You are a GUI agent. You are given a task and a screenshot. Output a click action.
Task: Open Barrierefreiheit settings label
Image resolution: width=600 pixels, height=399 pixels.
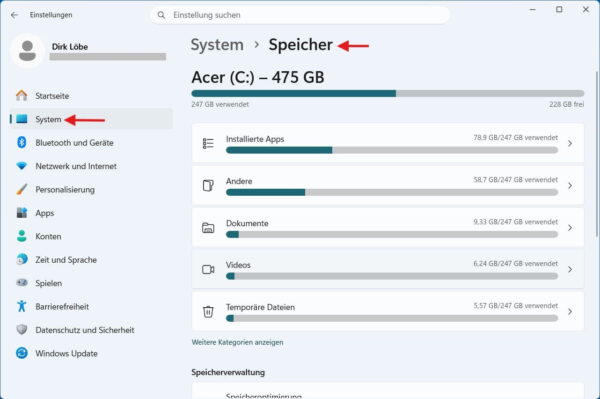[62, 306]
